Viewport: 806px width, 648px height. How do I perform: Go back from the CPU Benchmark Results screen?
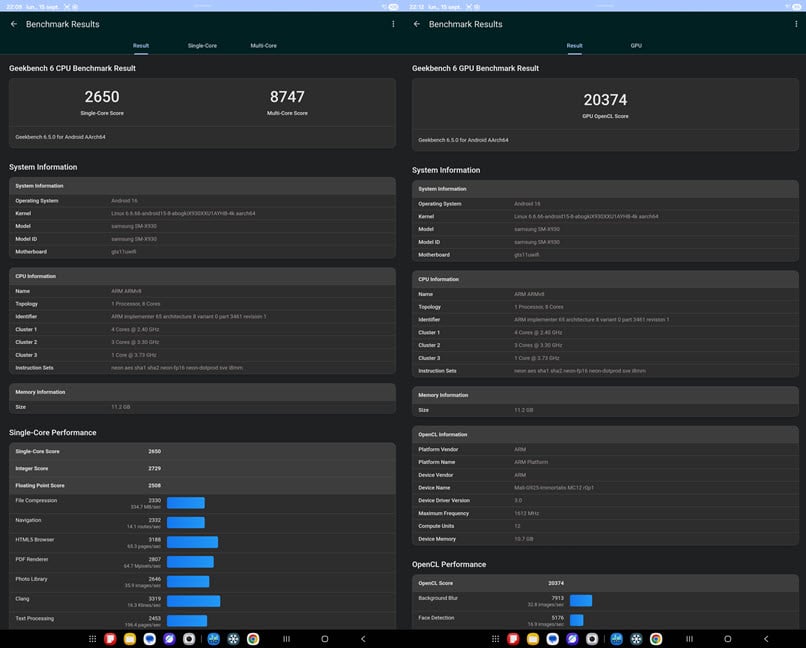14,24
